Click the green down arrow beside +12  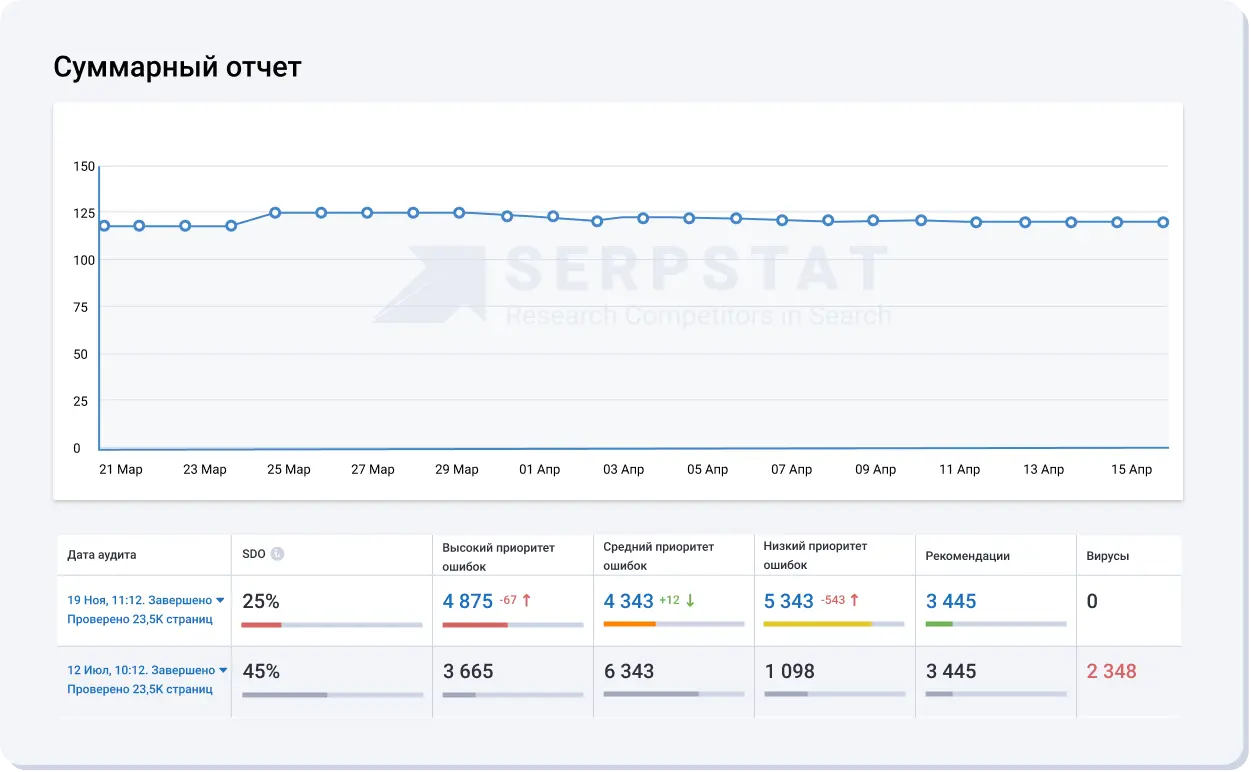[x=690, y=601]
